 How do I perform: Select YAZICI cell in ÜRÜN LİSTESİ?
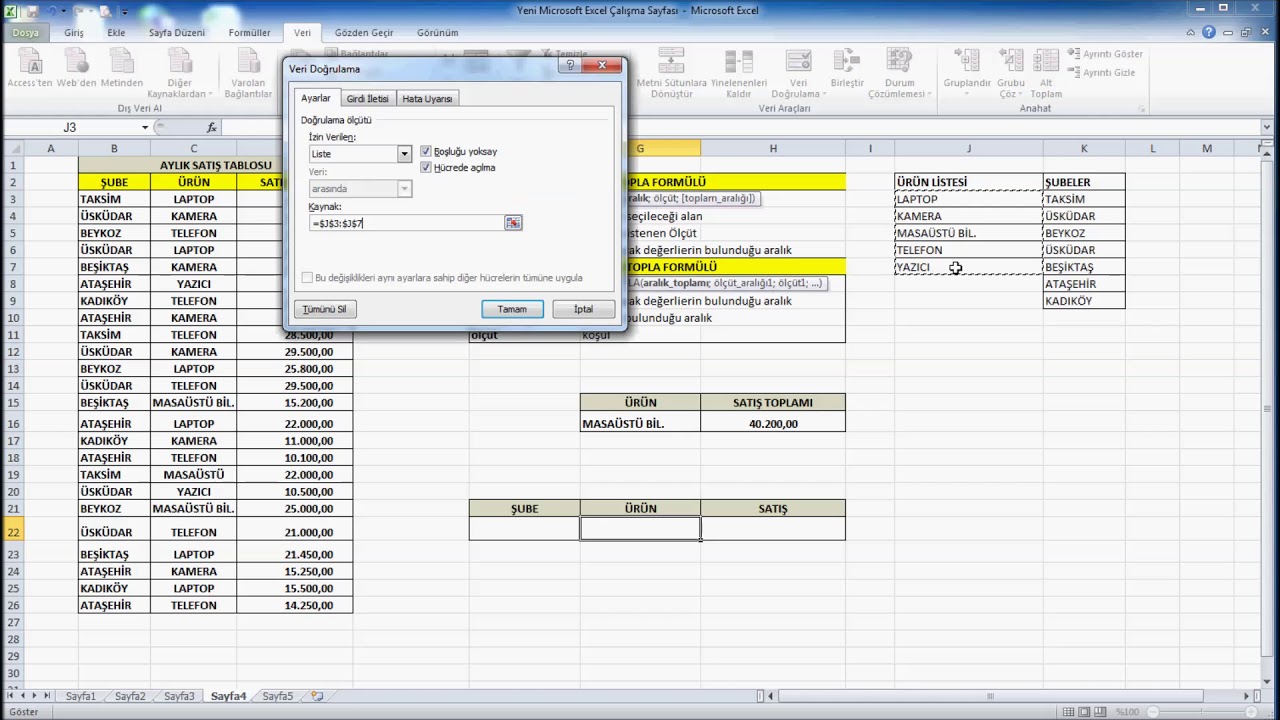(968, 267)
